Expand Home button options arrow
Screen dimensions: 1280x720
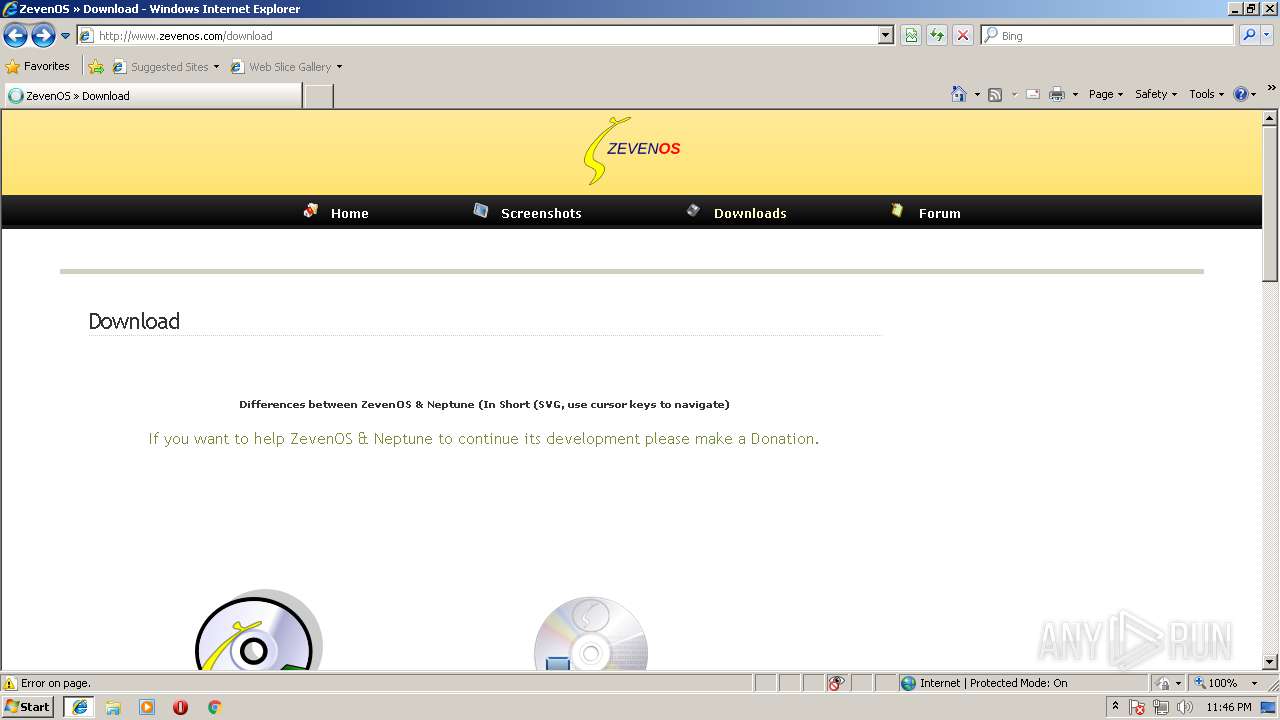pyautogui.click(x=977, y=94)
